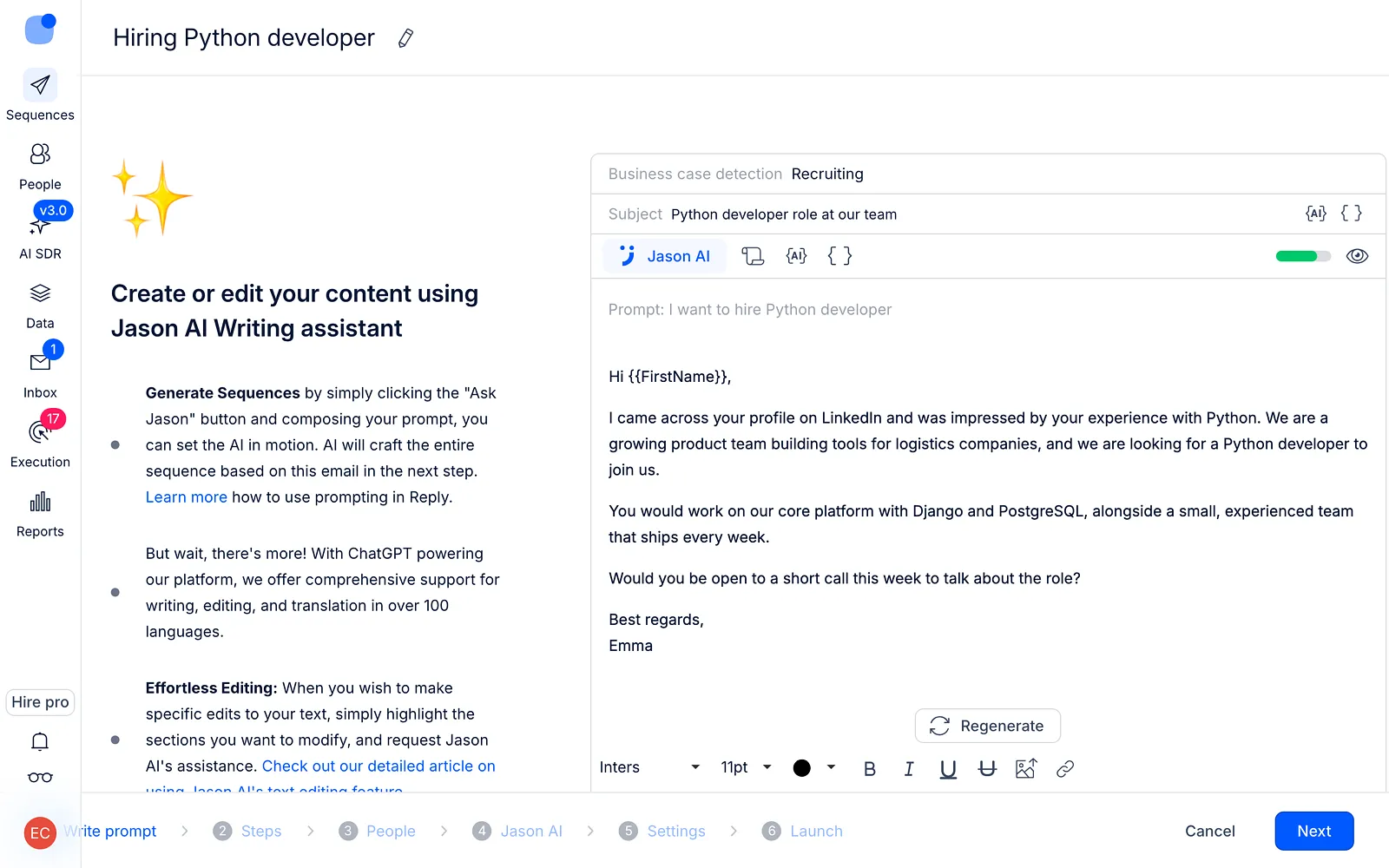
Task: Click the notifications bell icon
Action: click(x=40, y=741)
